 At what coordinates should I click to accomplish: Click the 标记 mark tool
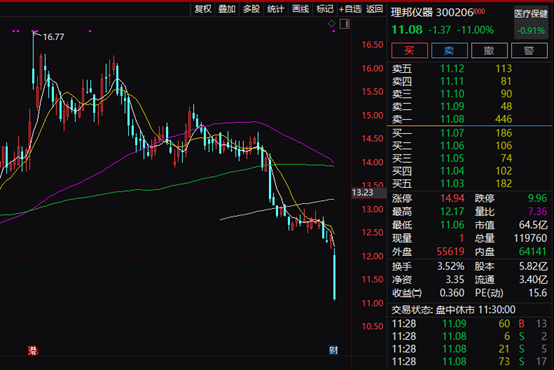pos(325,9)
